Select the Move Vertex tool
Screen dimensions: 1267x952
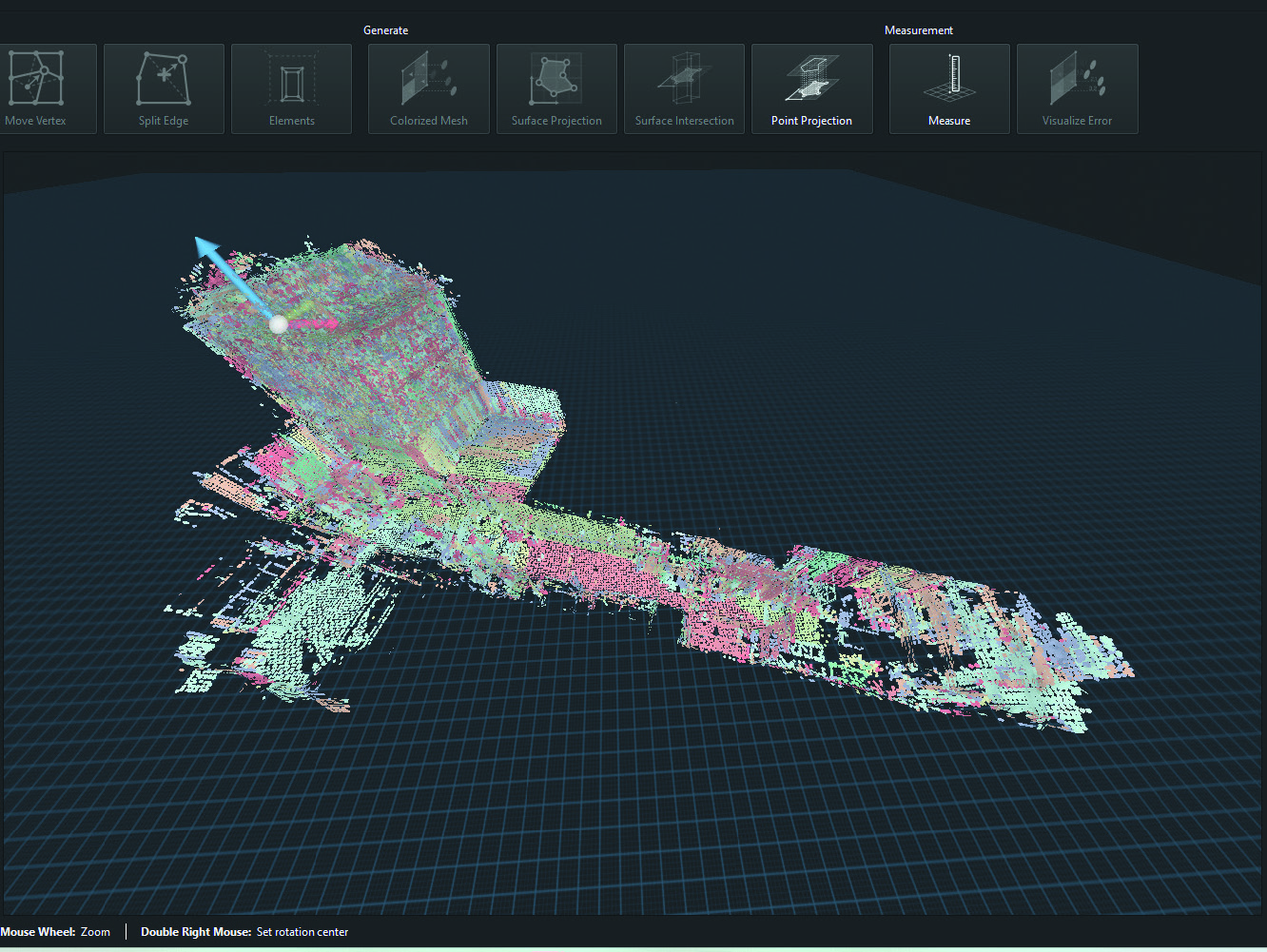coord(48,88)
